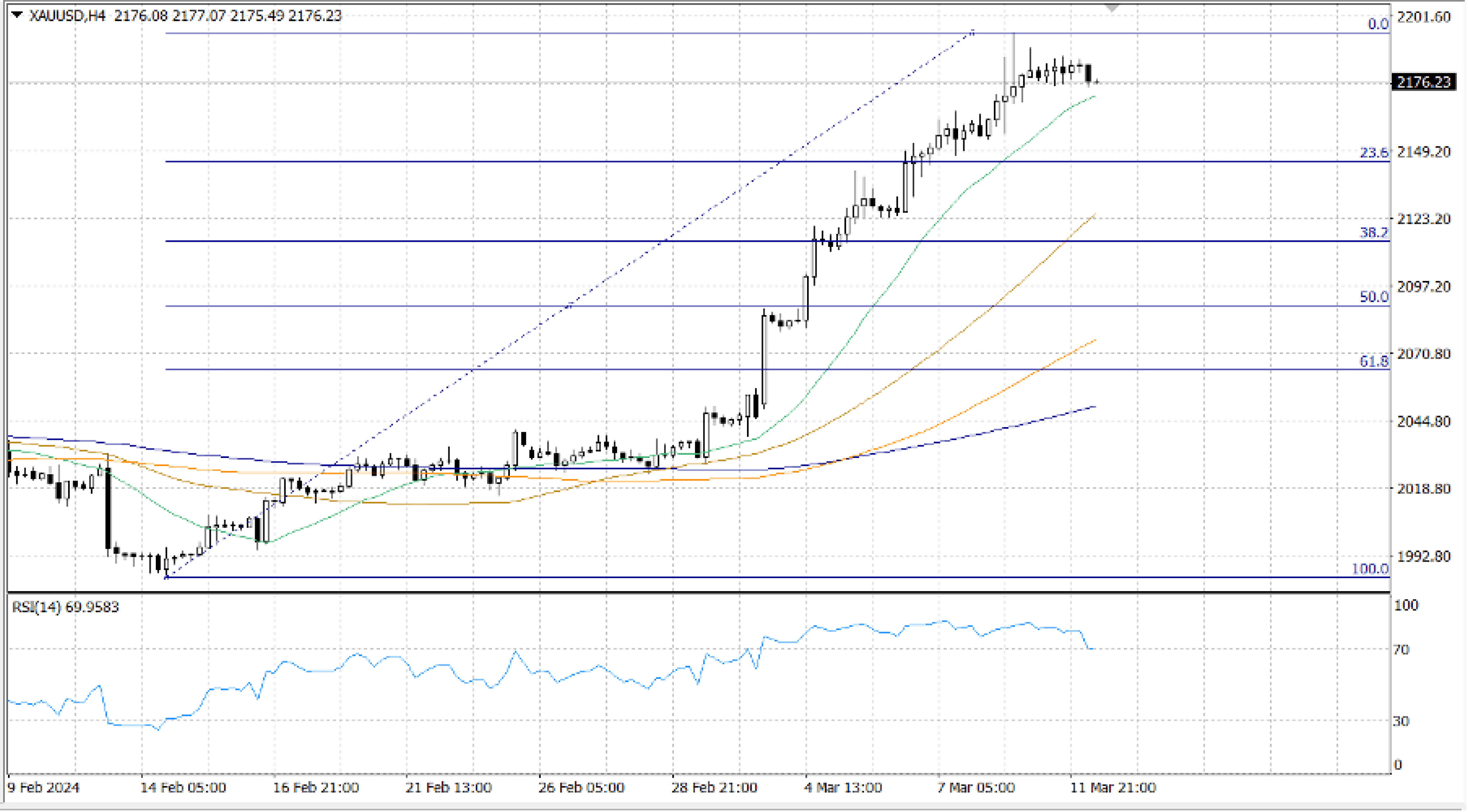Click the 4 Mar 13:00 time label

(843, 788)
